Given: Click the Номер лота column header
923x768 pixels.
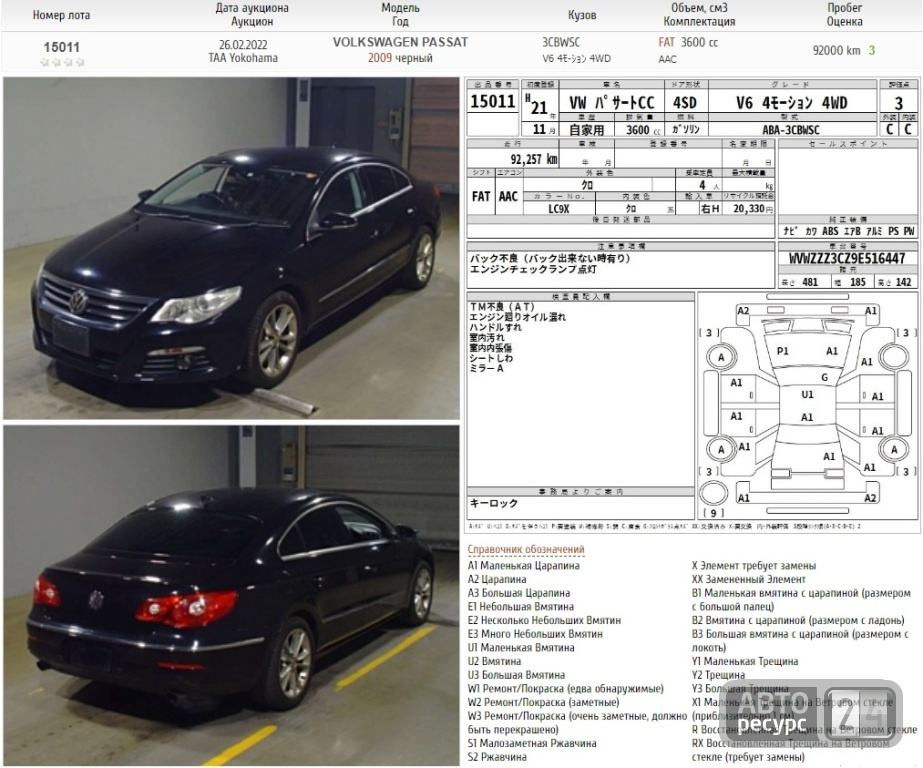Looking at the screenshot, I should (x=61, y=15).
